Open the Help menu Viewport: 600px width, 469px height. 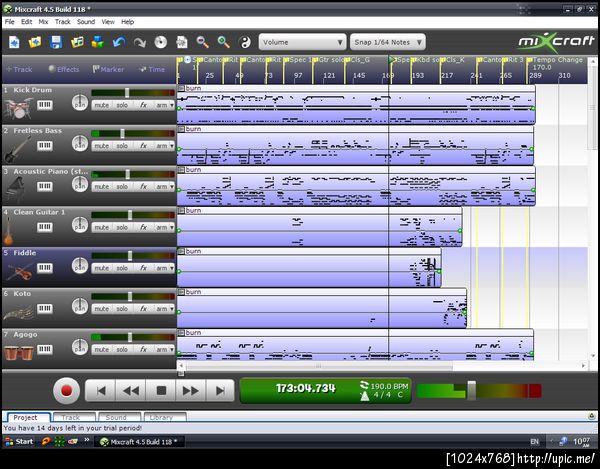127,22
